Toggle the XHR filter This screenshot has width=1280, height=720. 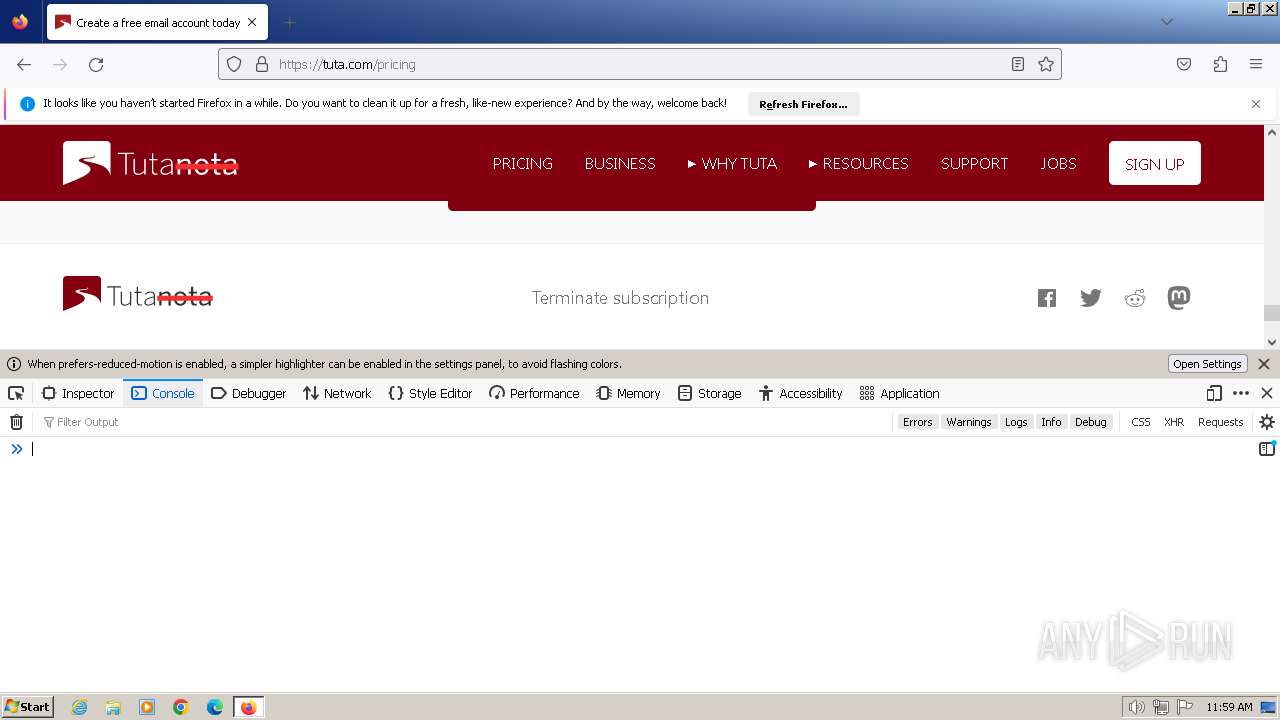pos(1174,422)
